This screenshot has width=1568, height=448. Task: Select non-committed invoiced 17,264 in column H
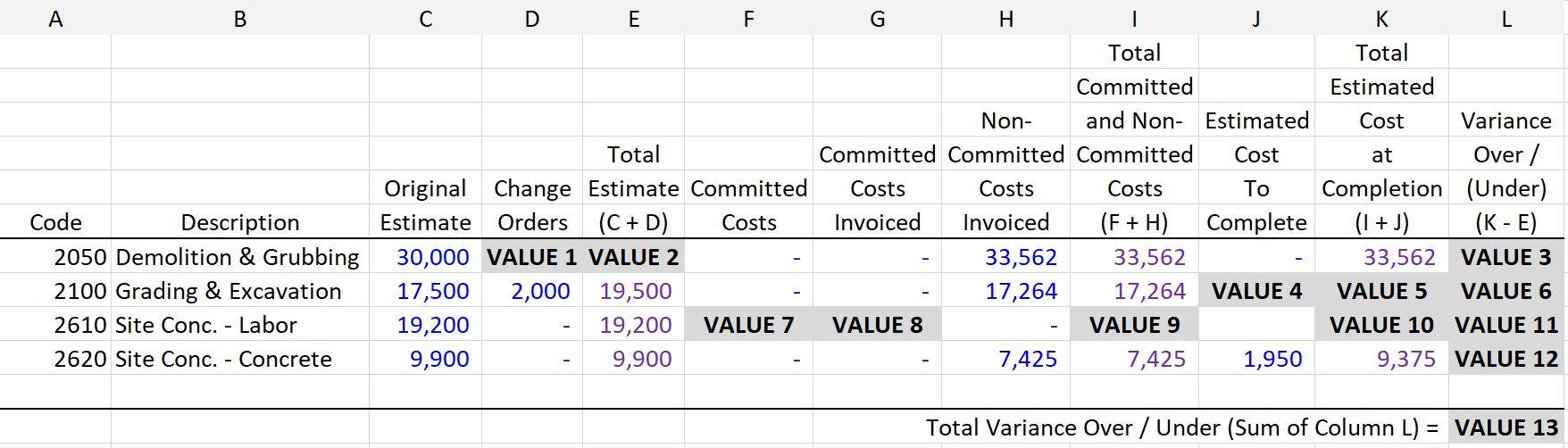point(1005,291)
